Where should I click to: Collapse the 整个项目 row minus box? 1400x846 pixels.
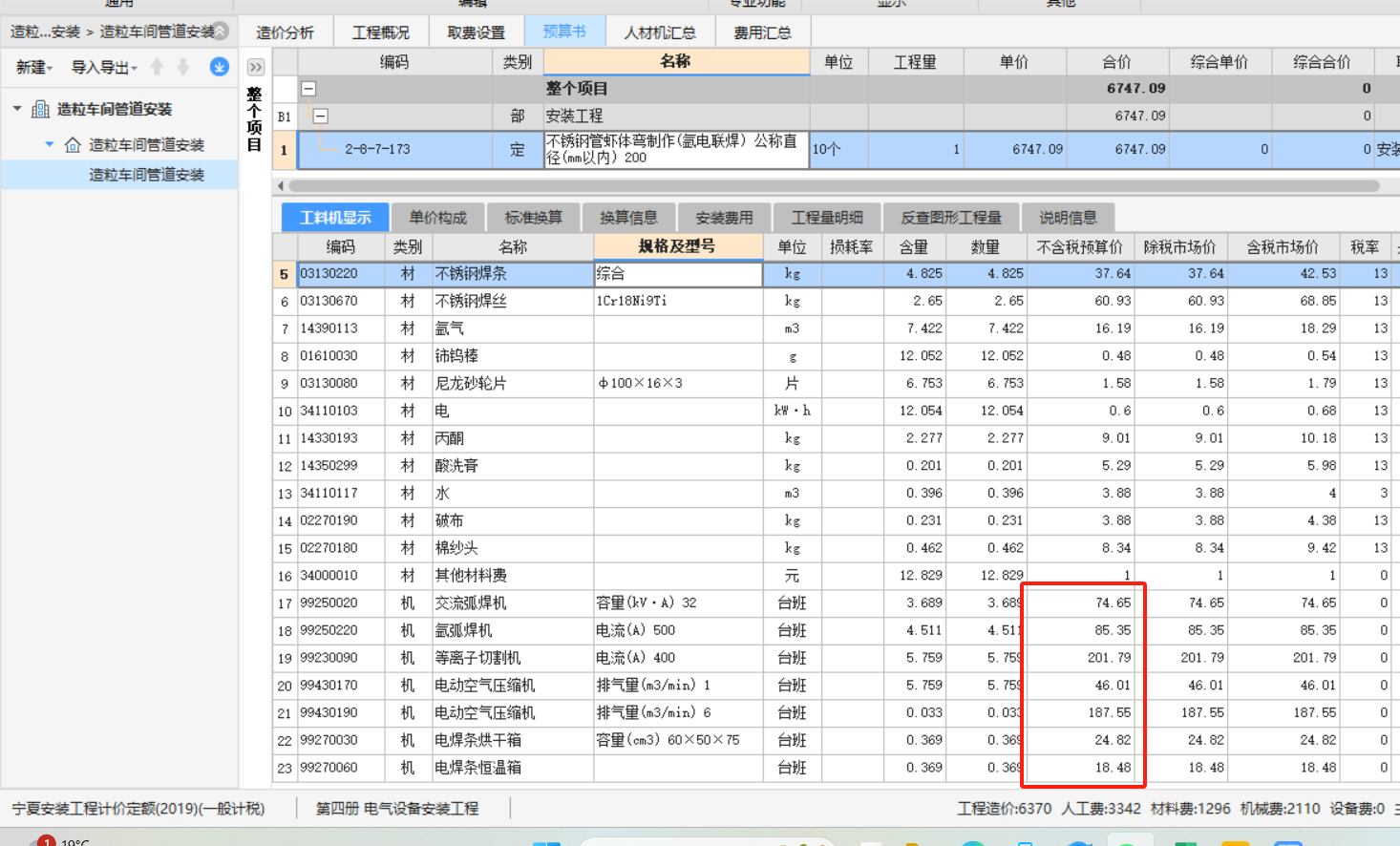pos(309,89)
